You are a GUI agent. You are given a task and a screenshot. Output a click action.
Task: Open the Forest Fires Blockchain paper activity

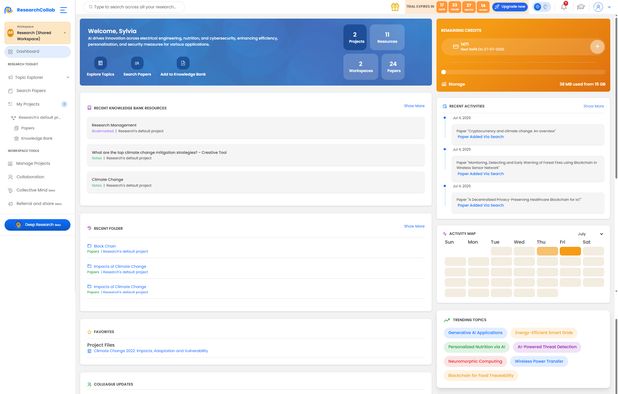click(528, 169)
